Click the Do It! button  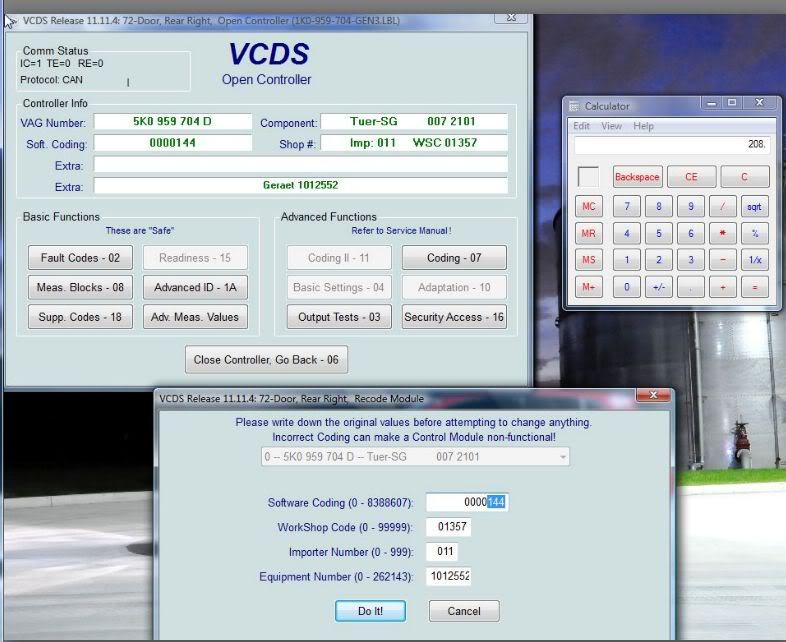click(x=370, y=611)
